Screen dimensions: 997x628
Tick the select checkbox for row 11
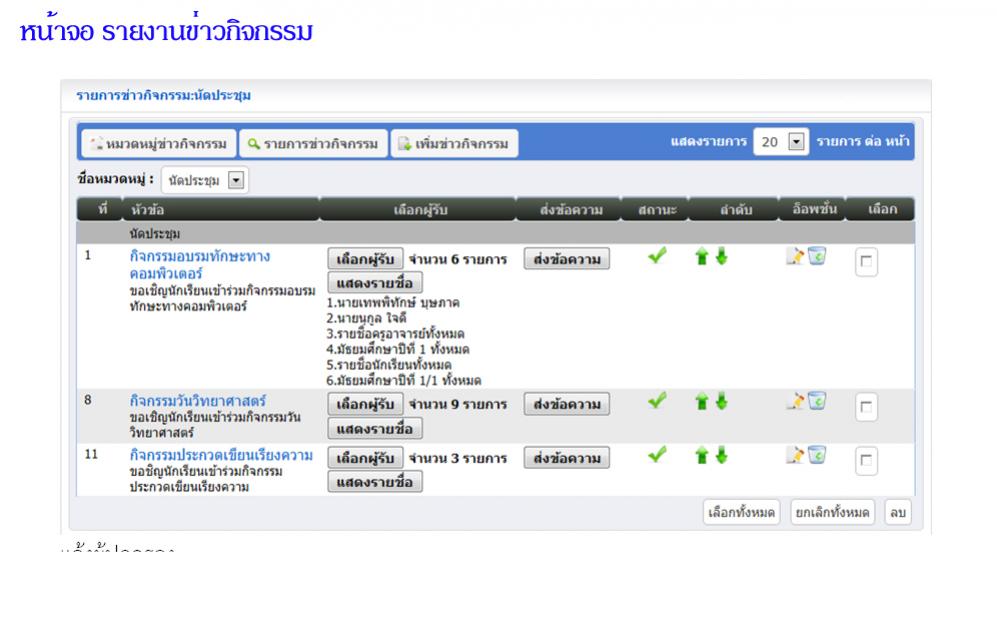866,461
